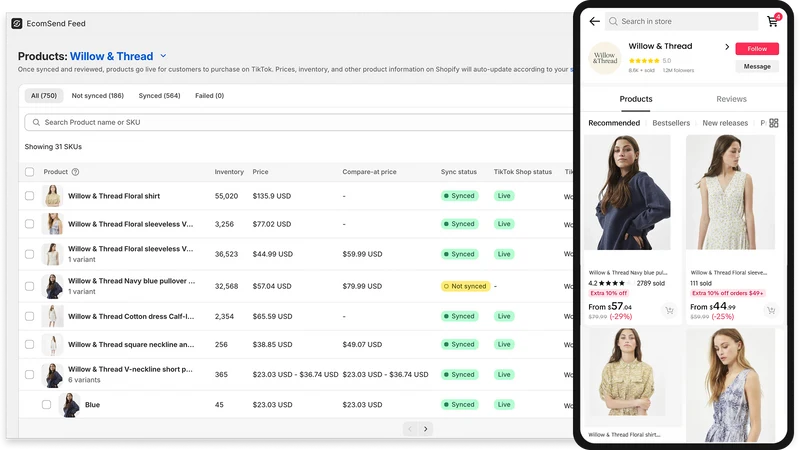The image size is (800, 450).
Task: Click Willow & Thread Floral shirt product name
Action: click(114, 196)
